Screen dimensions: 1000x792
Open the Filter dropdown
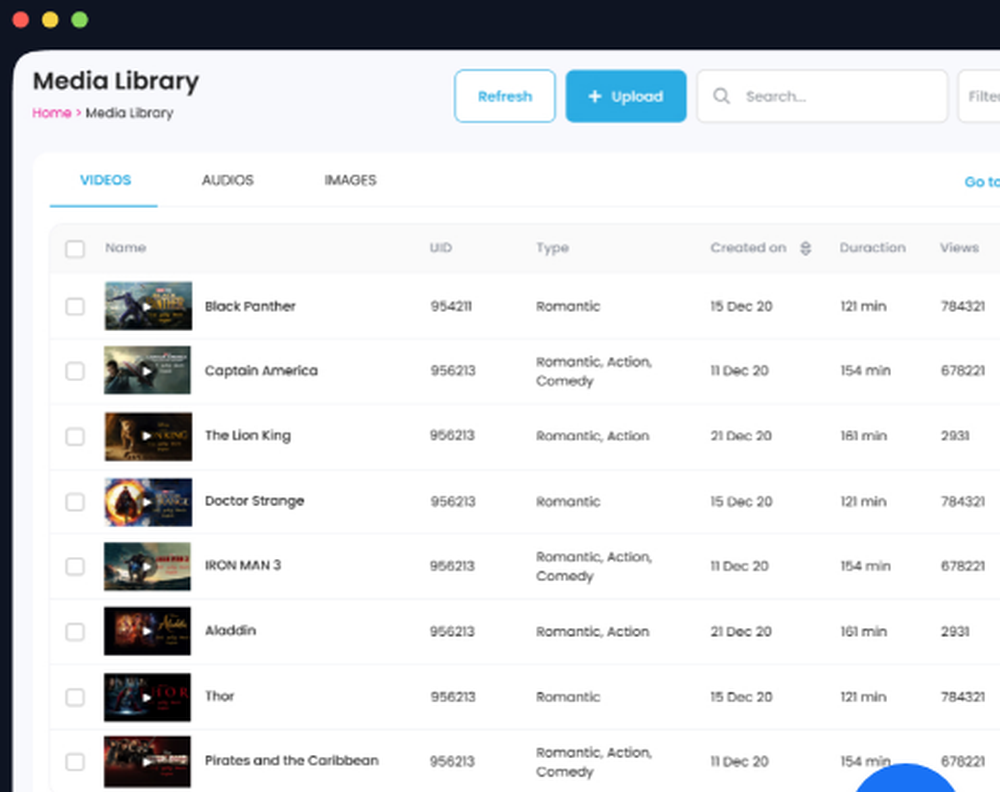[x=979, y=96]
